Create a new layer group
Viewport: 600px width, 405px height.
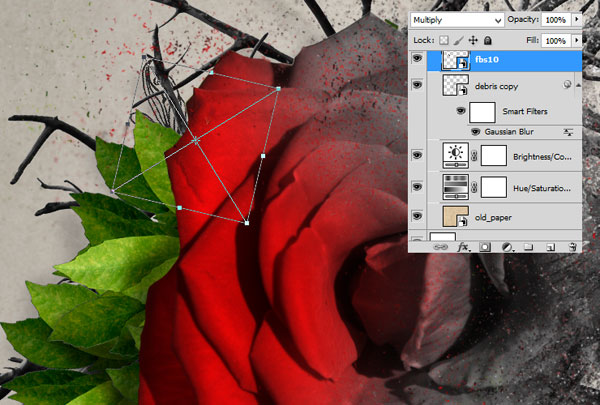pyautogui.click(x=527, y=245)
